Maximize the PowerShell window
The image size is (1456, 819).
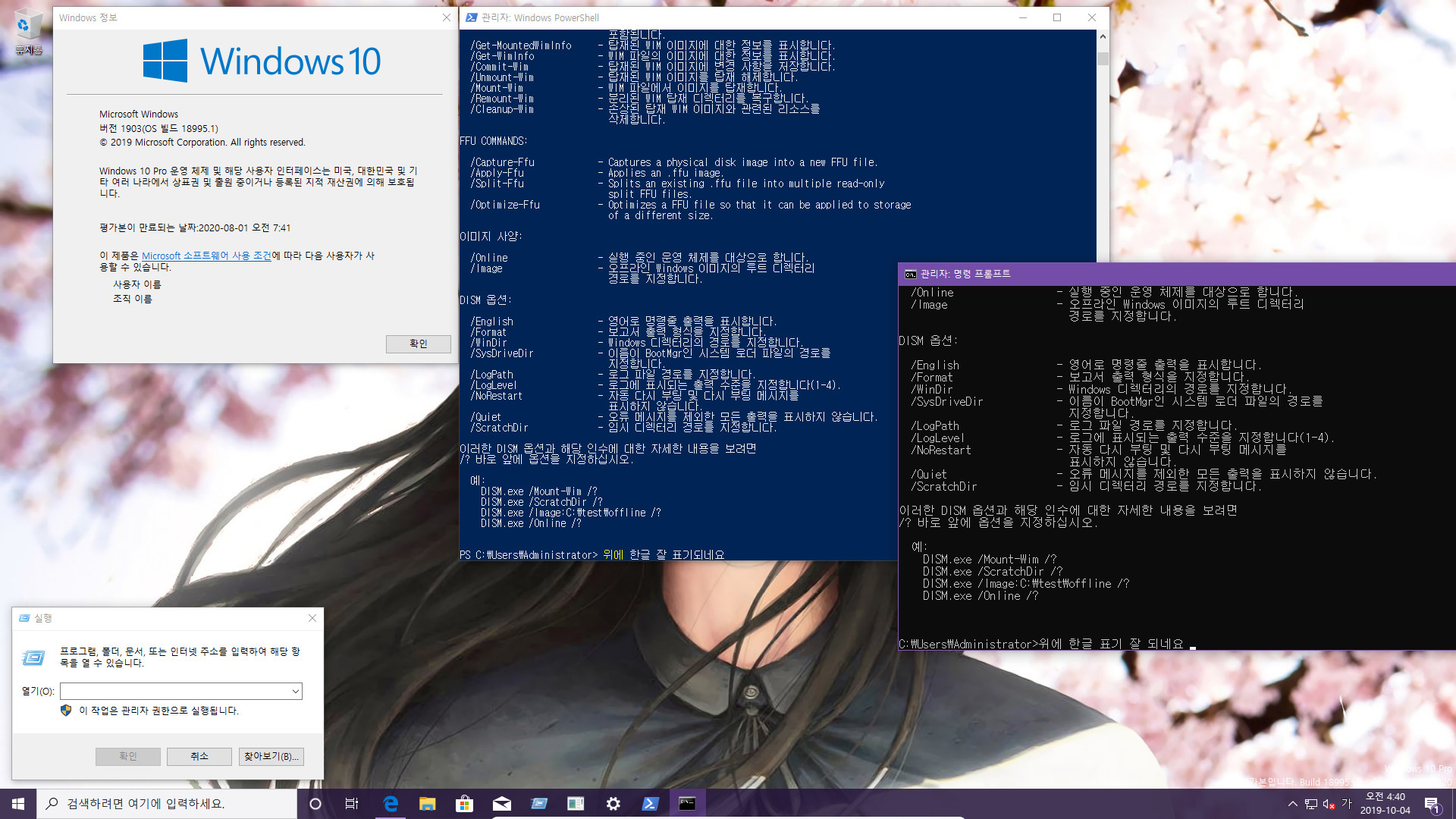1057,17
